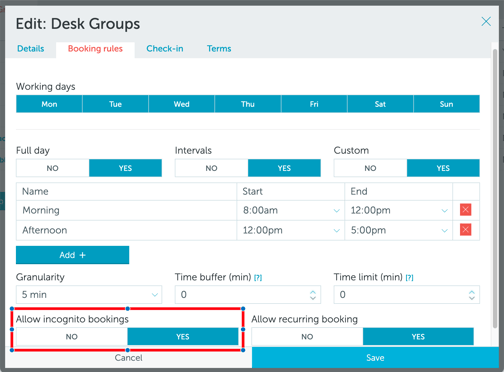Click the Time limit stepper arrows

pos(472,295)
